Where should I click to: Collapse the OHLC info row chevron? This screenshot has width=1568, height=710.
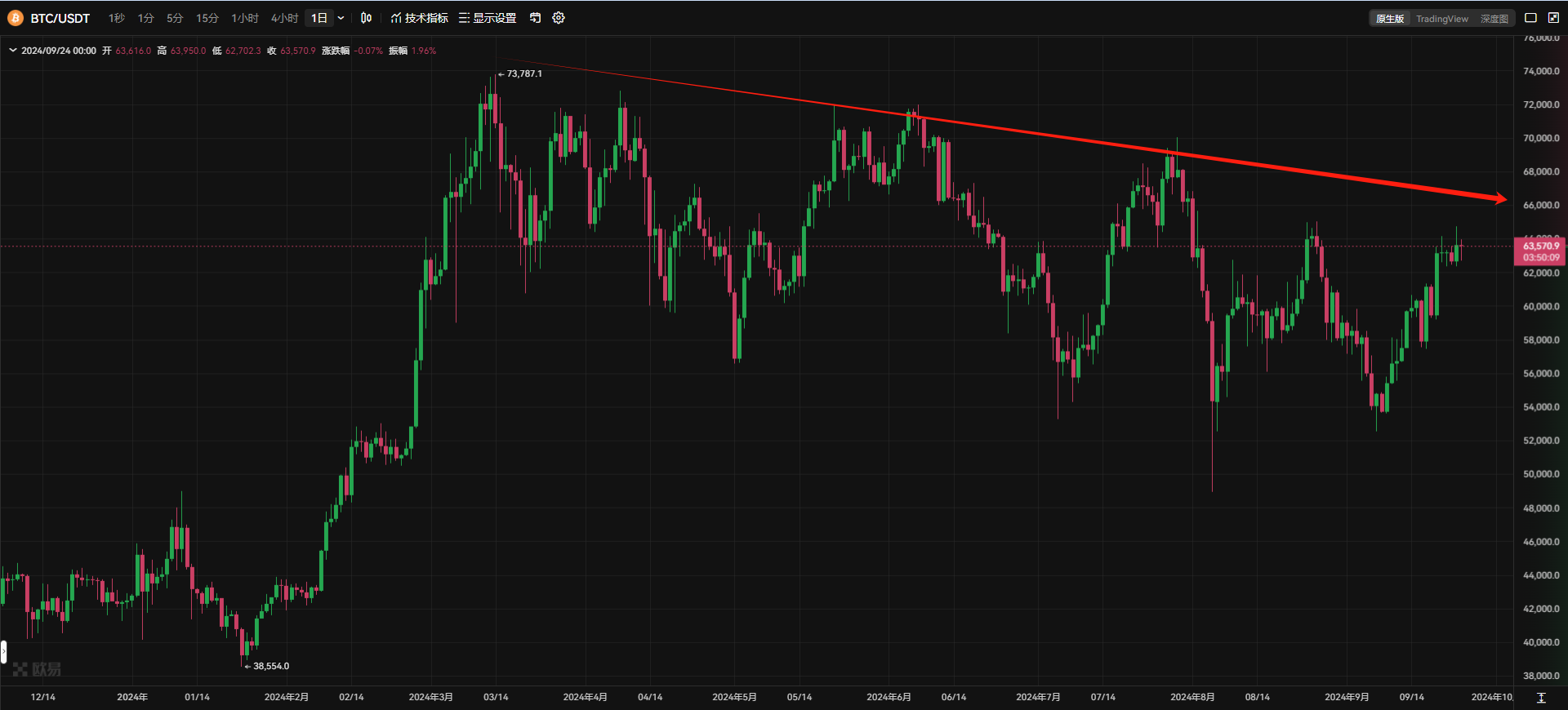(13, 51)
